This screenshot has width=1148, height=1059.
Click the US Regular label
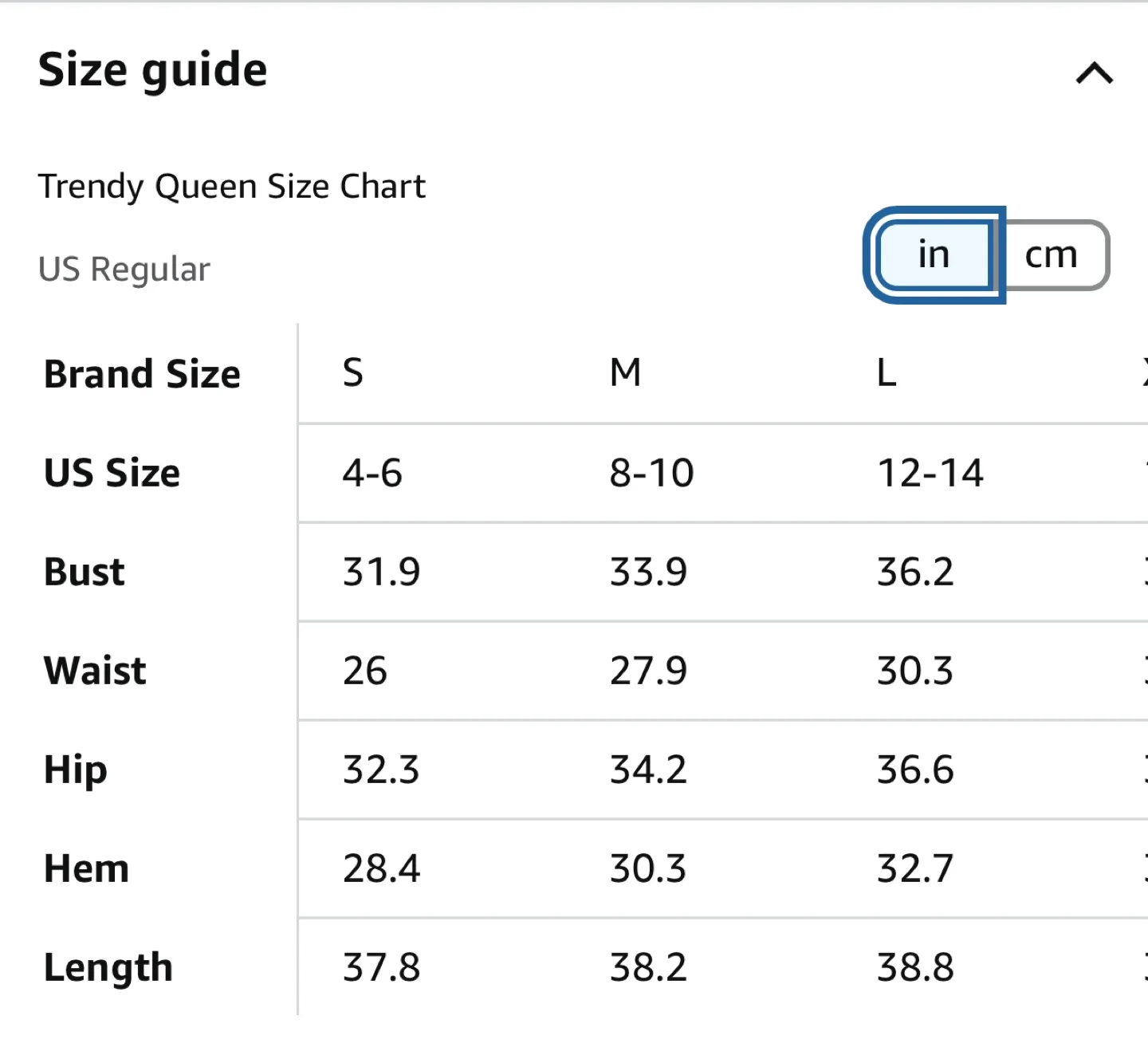124,269
